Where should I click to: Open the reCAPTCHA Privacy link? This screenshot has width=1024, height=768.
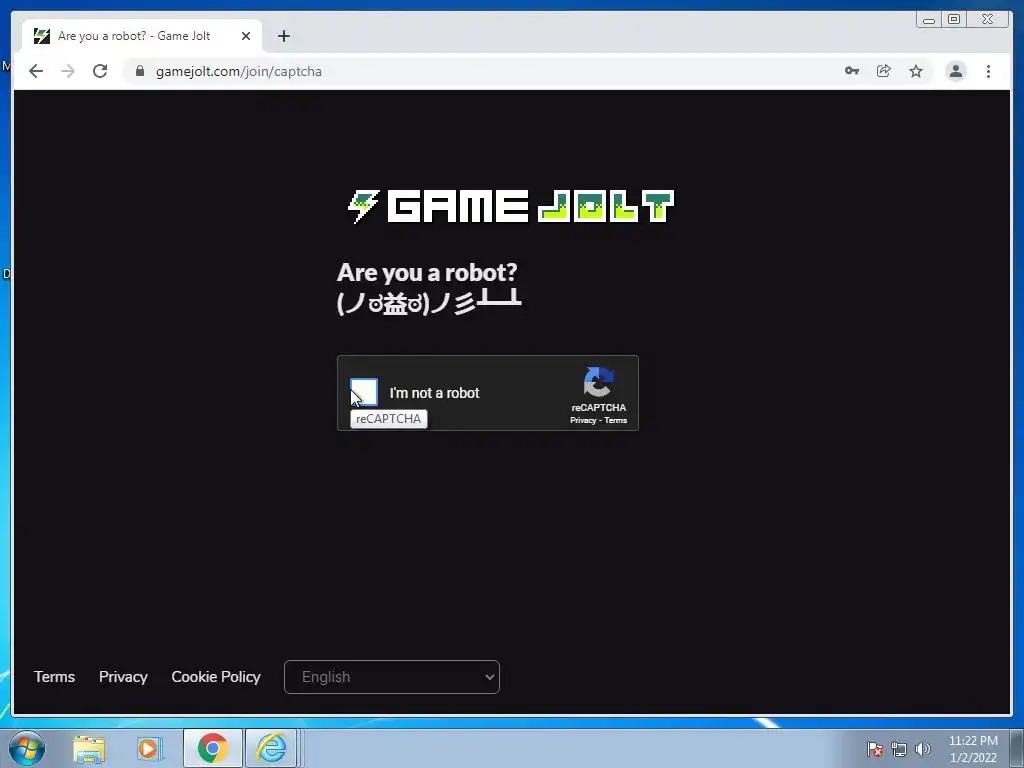(583, 421)
